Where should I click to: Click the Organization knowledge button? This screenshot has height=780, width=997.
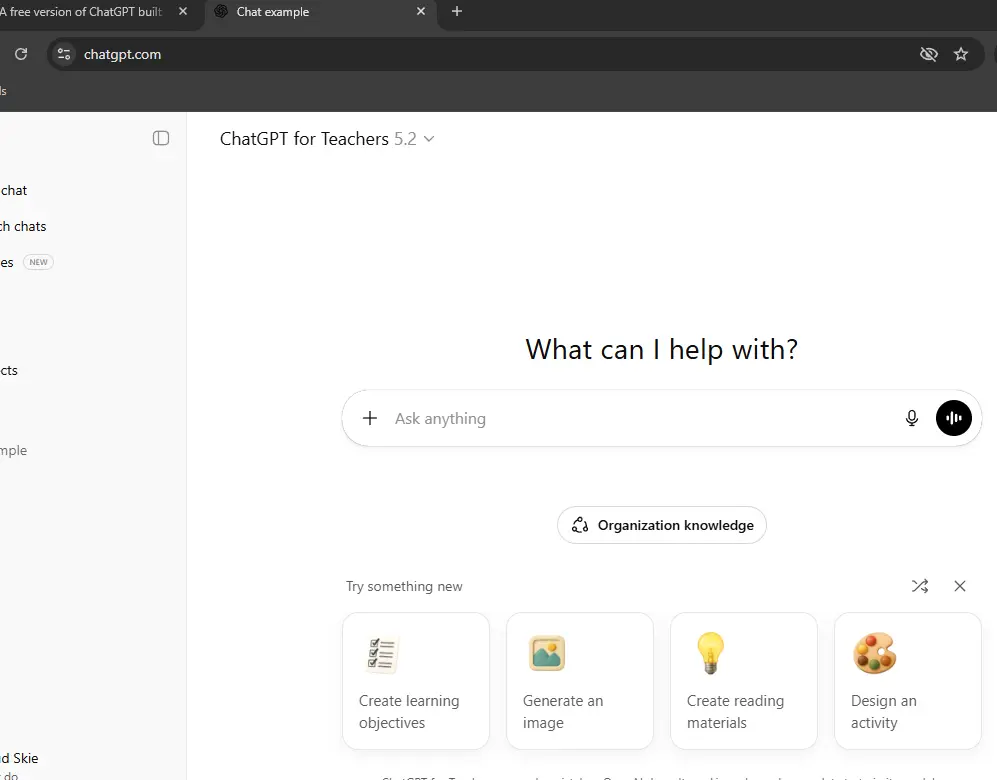pyautogui.click(x=661, y=525)
